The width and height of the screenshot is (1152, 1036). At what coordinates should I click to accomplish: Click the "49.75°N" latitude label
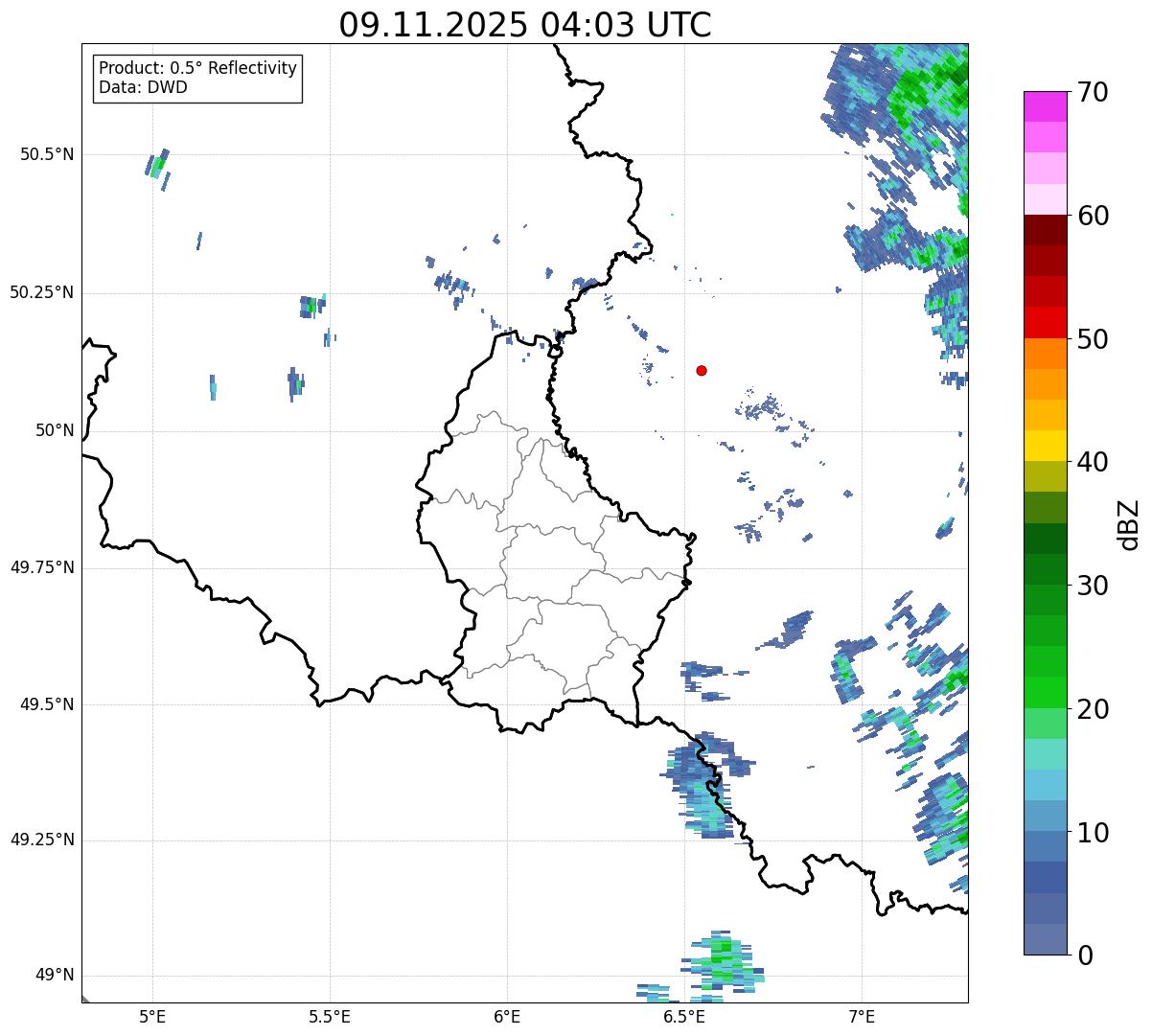coord(42,567)
